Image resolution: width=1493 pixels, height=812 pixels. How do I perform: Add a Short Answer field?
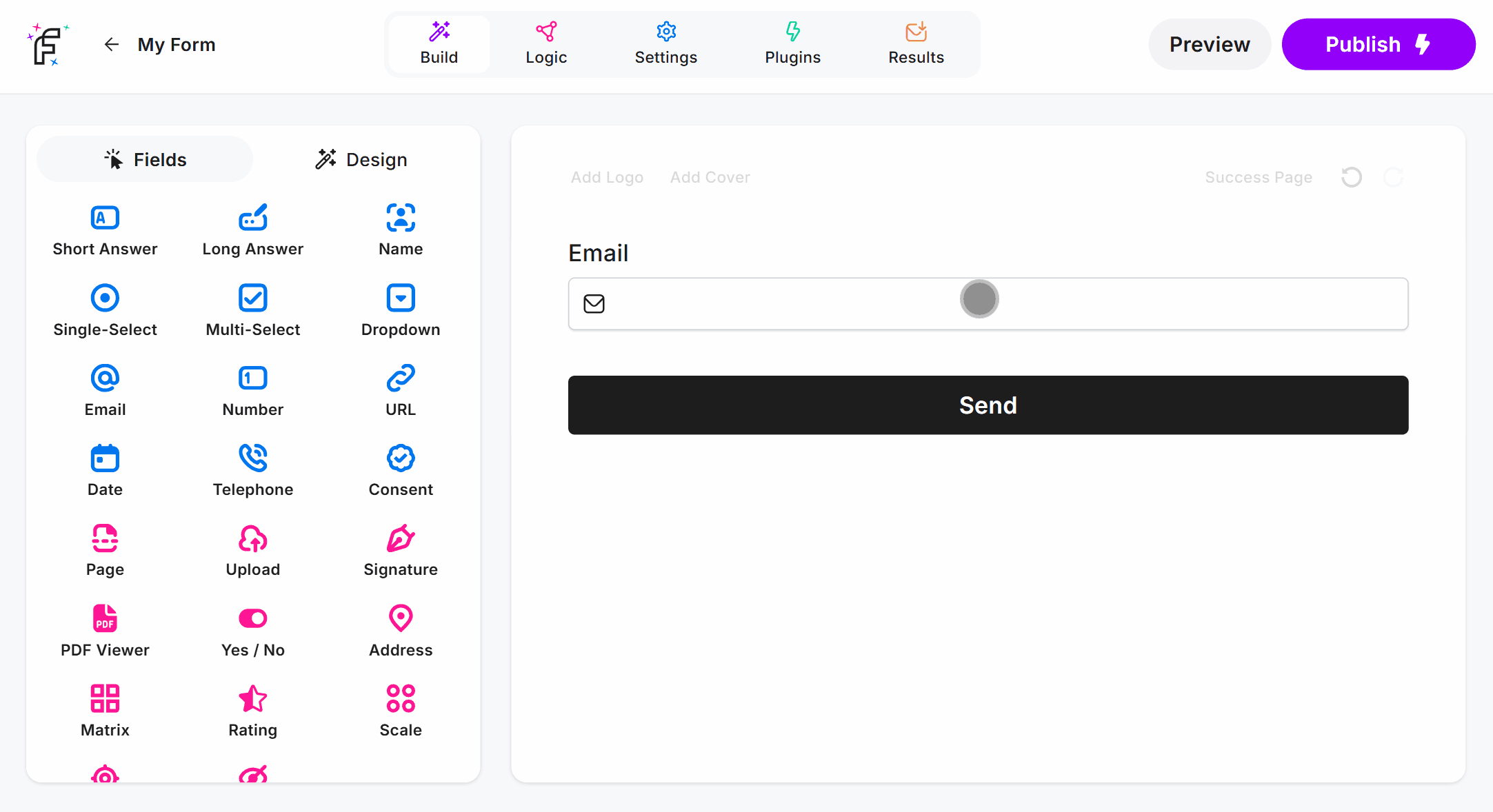(x=105, y=231)
